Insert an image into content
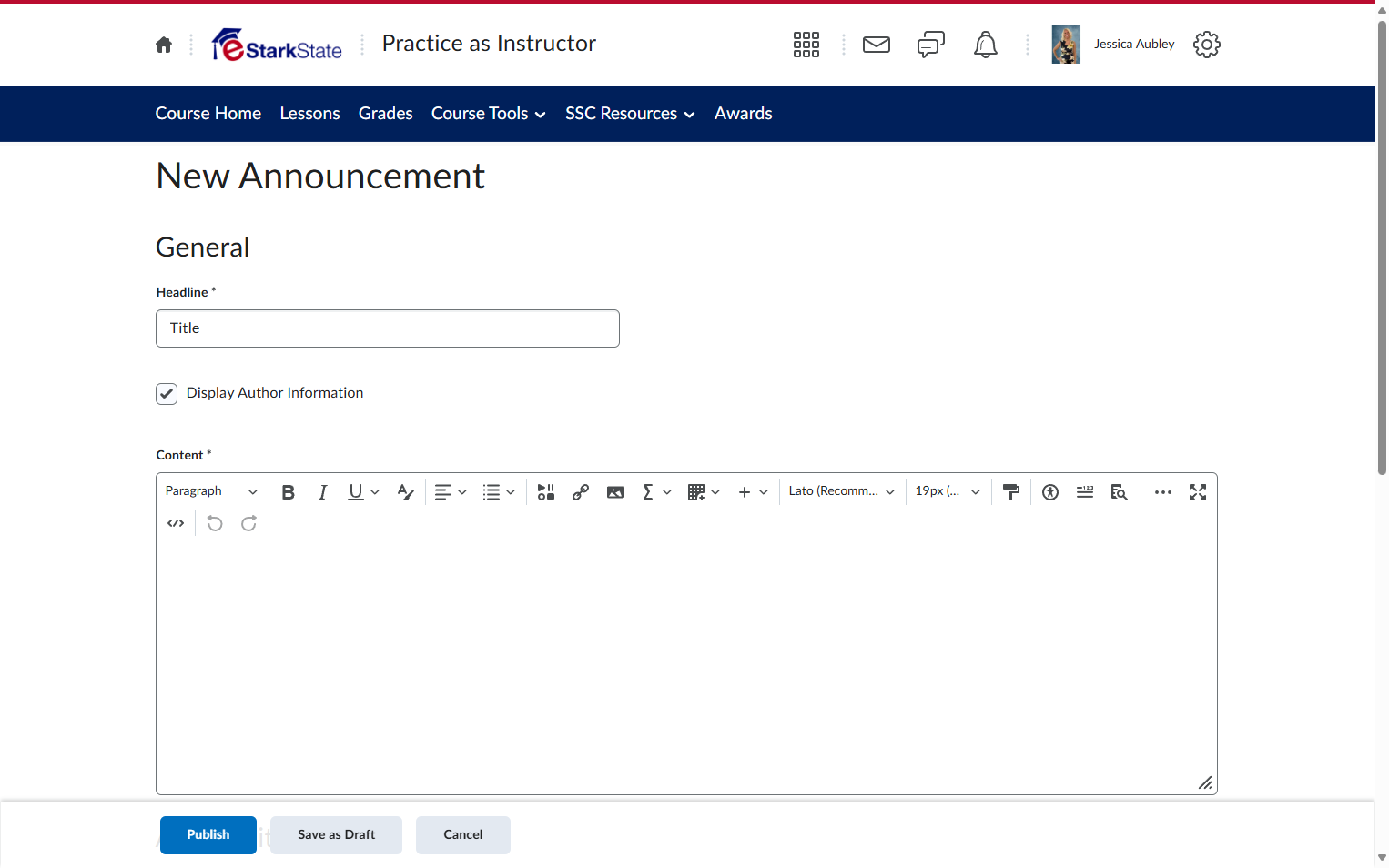The height and width of the screenshot is (868, 1389). coord(615,492)
